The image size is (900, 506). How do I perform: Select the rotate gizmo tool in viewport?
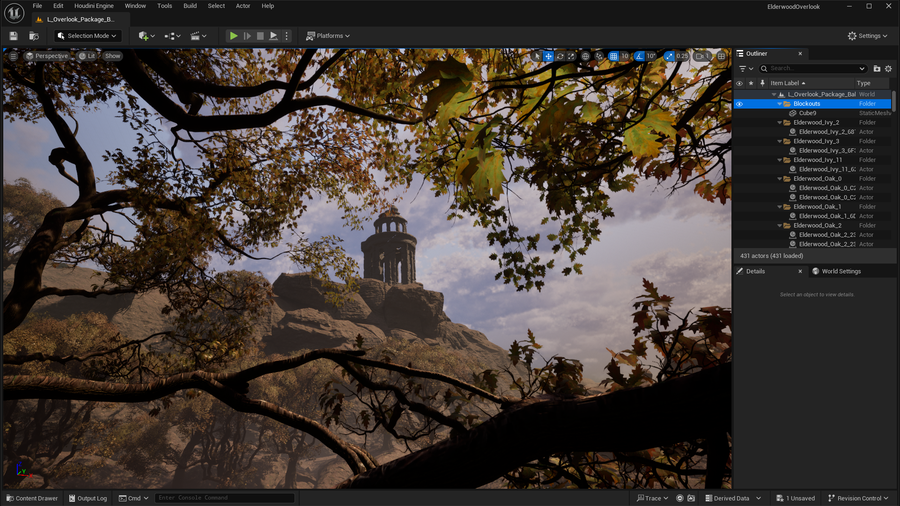(560, 56)
